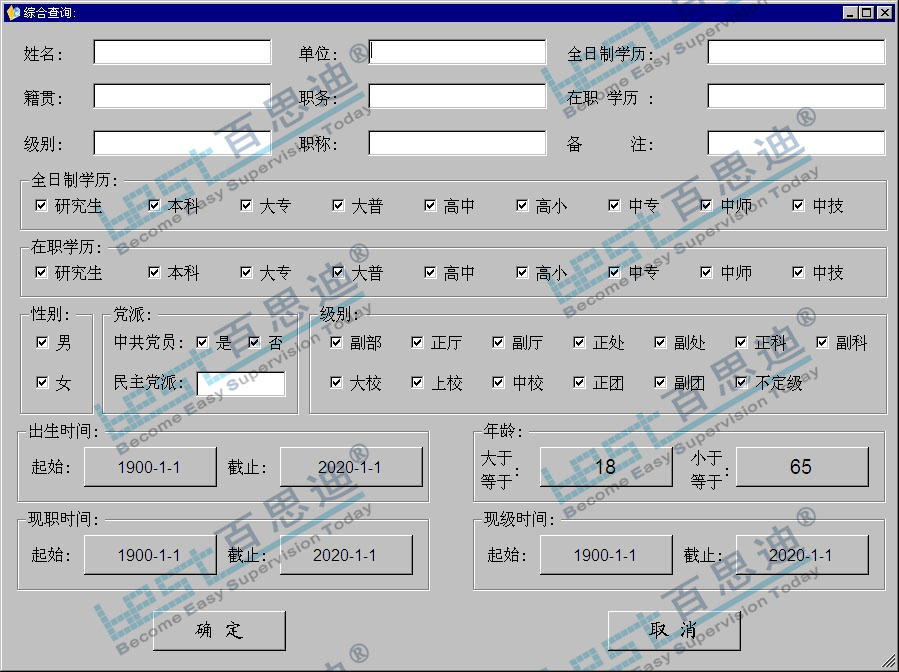Maximize the 综合查询 window
Image resolution: width=899 pixels, height=672 pixels.
pyautogui.click(x=866, y=12)
